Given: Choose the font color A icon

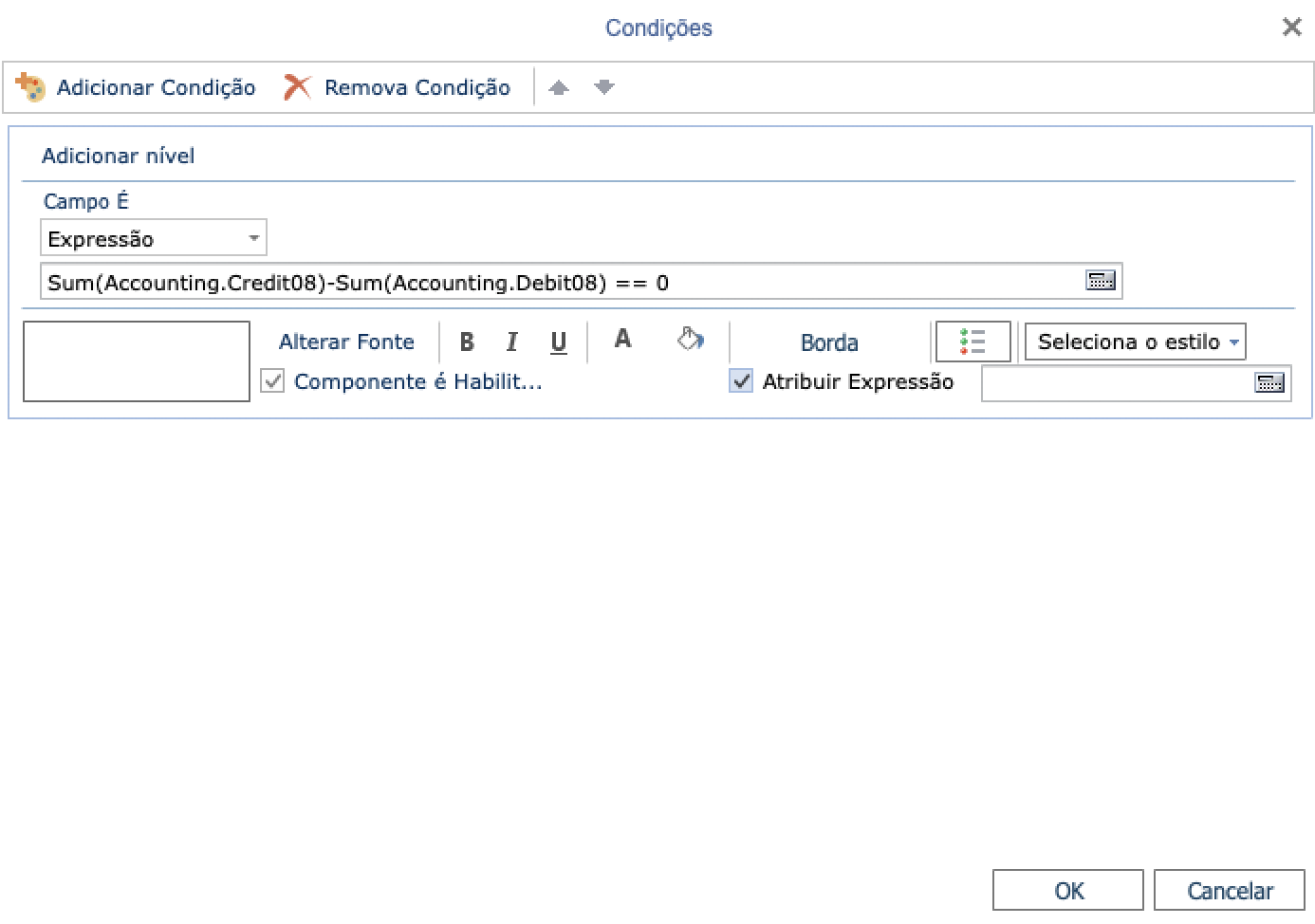Looking at the screenshot, I should point(622,339).
